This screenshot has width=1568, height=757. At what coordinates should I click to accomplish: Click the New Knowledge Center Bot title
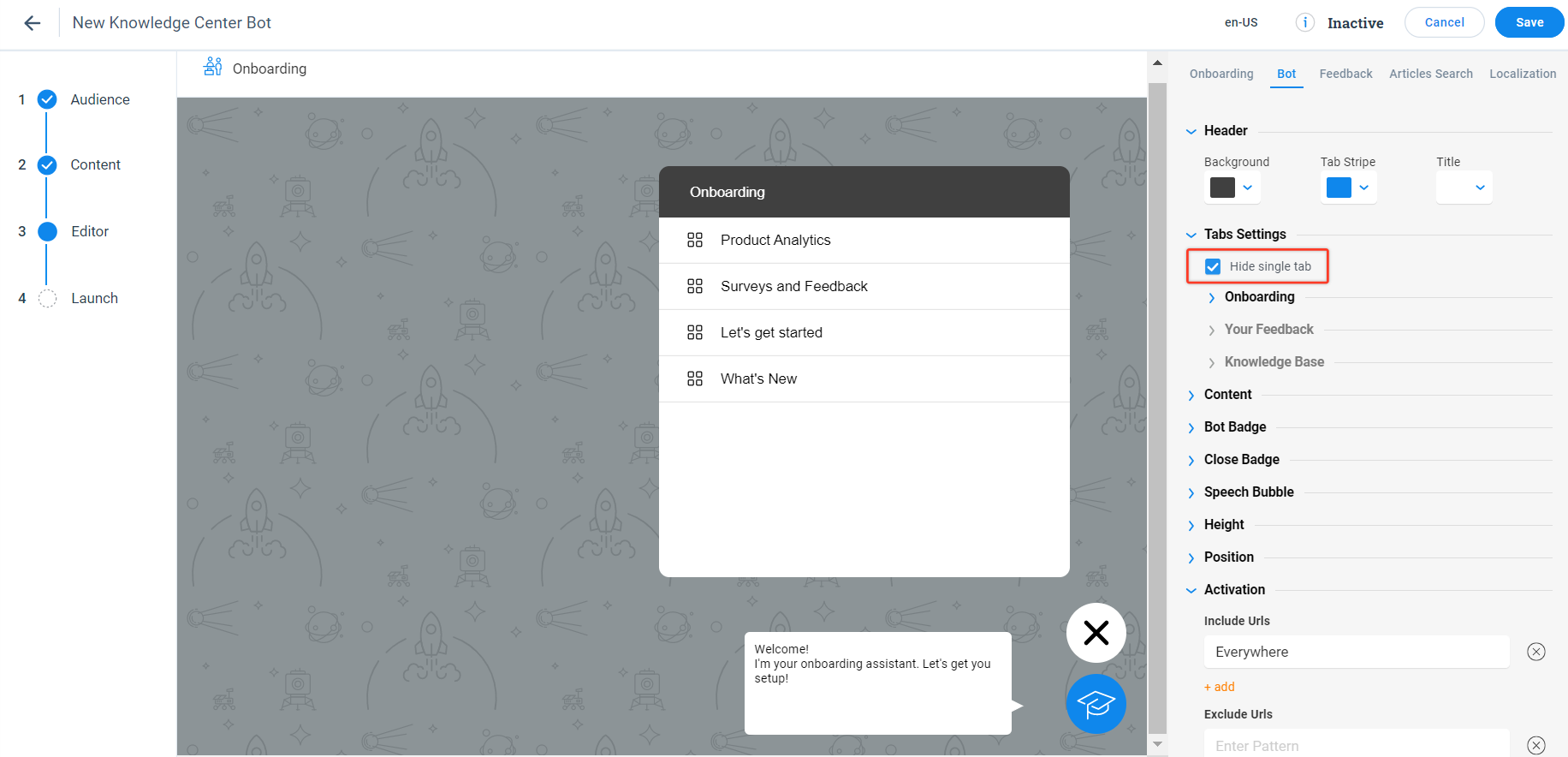172,23
